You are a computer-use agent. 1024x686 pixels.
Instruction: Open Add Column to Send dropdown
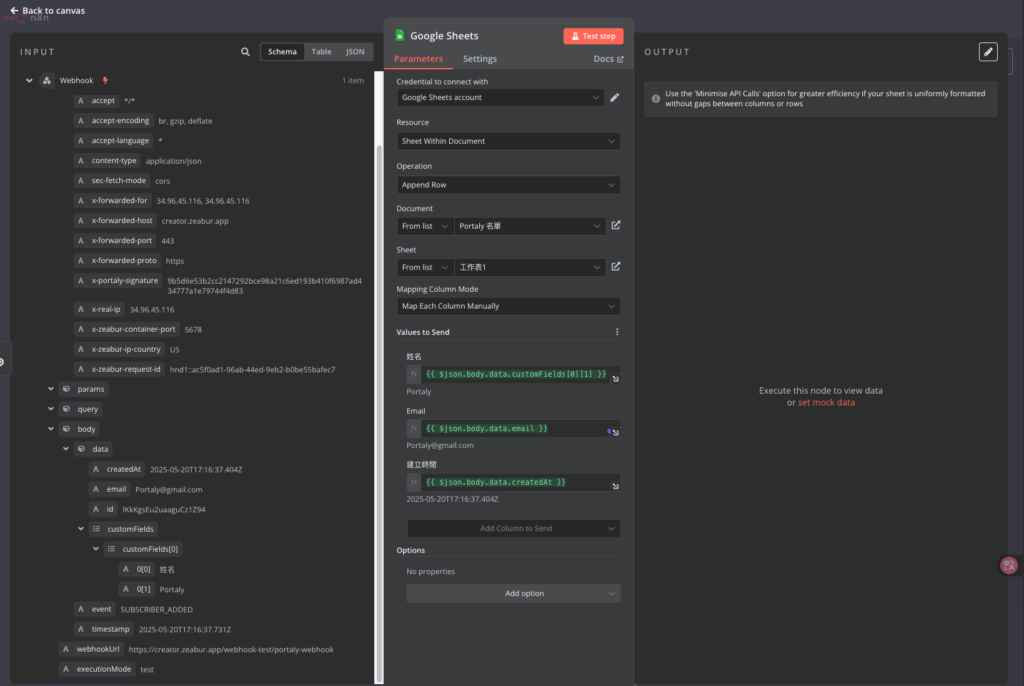tap(513, 528)
